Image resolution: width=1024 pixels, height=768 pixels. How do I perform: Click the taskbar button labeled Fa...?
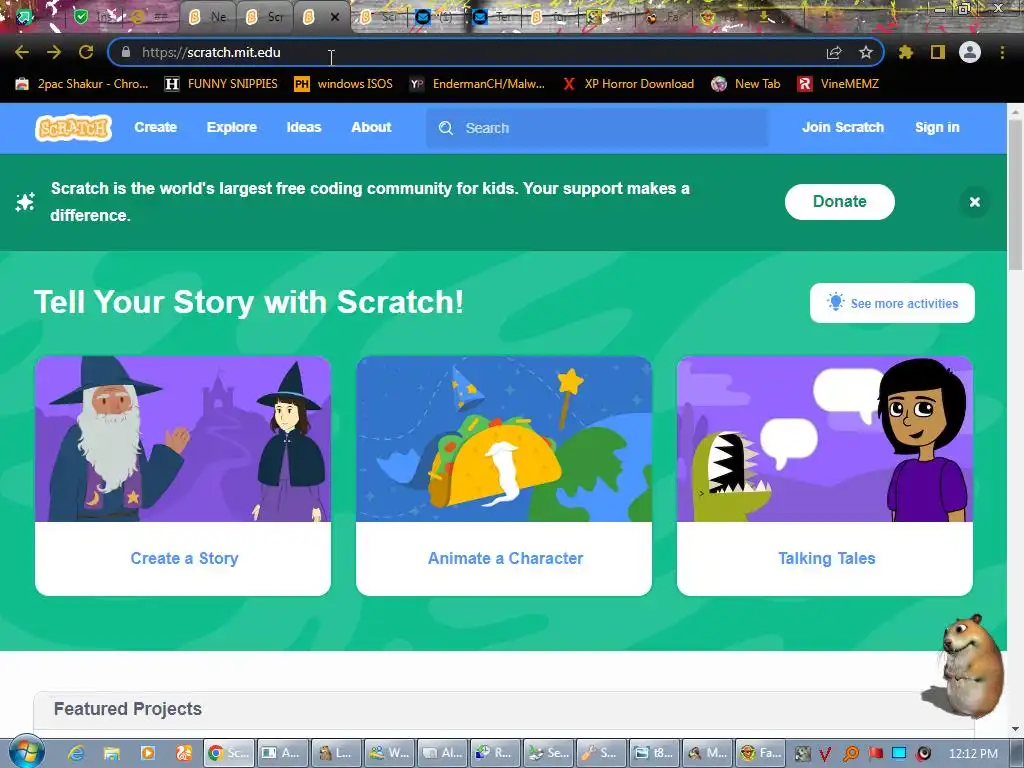[x=760, y=753]
